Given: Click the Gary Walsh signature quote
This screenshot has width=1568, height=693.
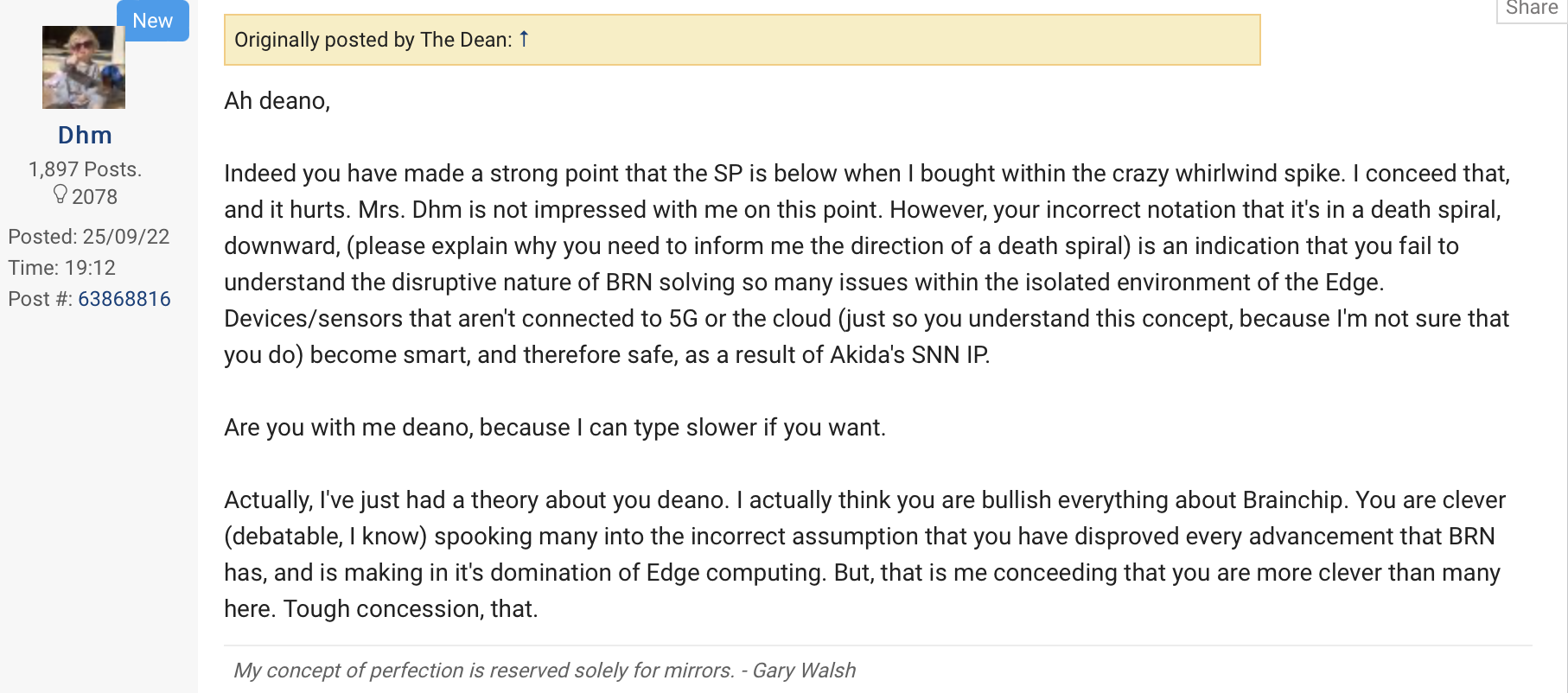Looking at the screenshot, I should click(545, 671).
